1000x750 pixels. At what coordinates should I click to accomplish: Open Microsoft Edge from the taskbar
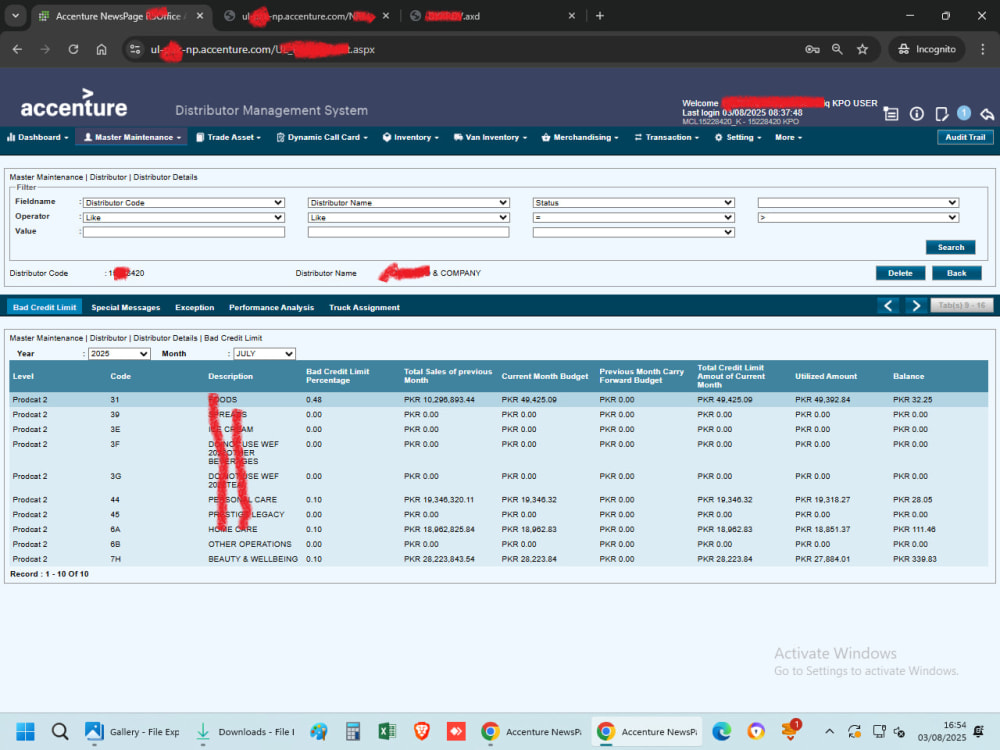click(721, 732)
